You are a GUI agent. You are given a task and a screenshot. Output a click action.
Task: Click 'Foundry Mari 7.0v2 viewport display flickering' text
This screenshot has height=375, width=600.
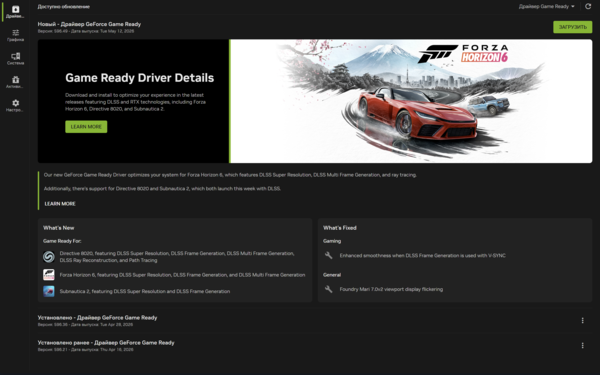[391, 289]
